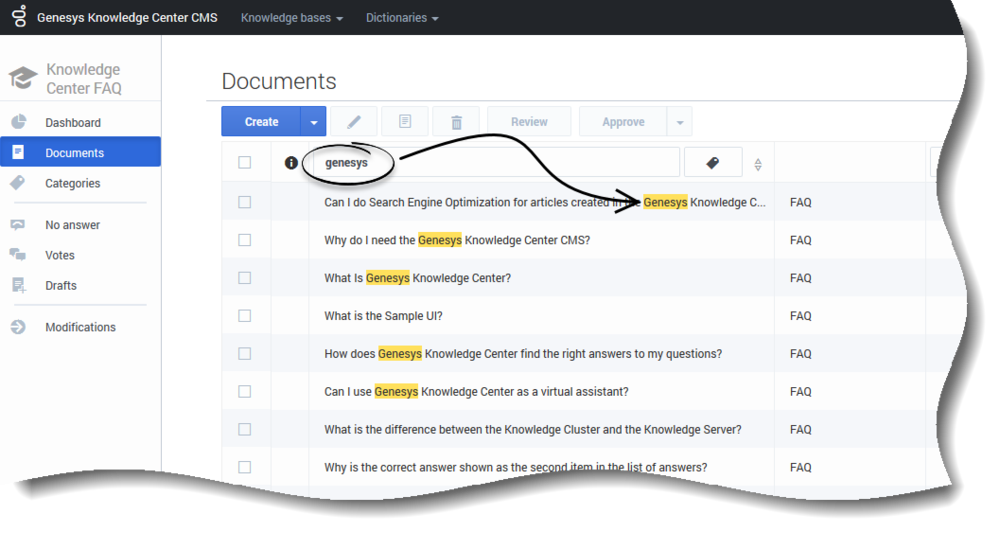The width and height of the screenshot is (1000, 533).
Task: Click the Categories tag icon in sidebar
Action: coord(18,183)
